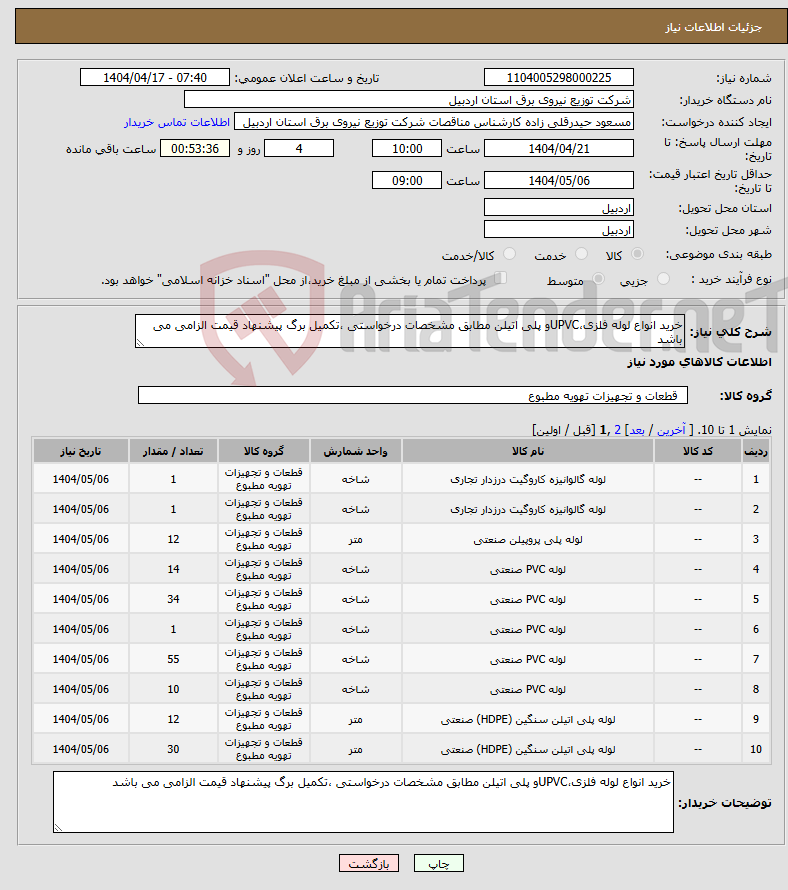Select the خدمت radio button
The image size is (788, 890).
tap(581, 254)
